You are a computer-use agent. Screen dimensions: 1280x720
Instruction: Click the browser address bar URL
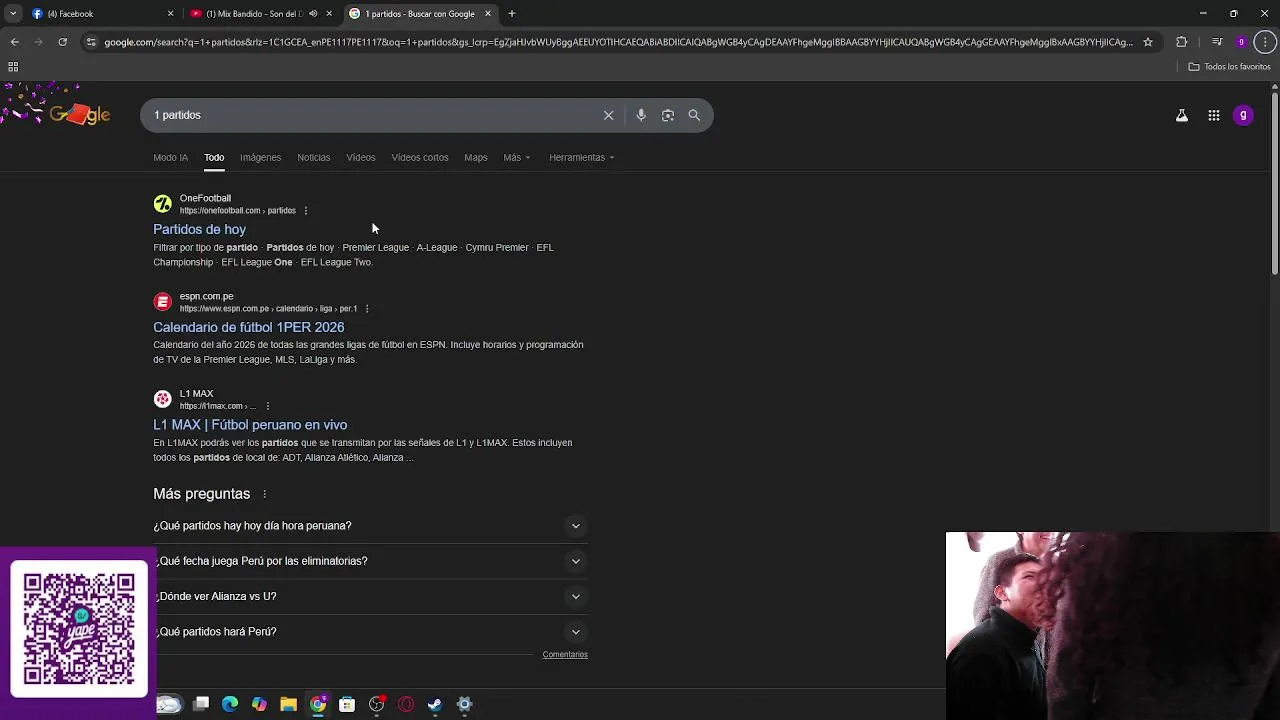(x=618, y=42)
